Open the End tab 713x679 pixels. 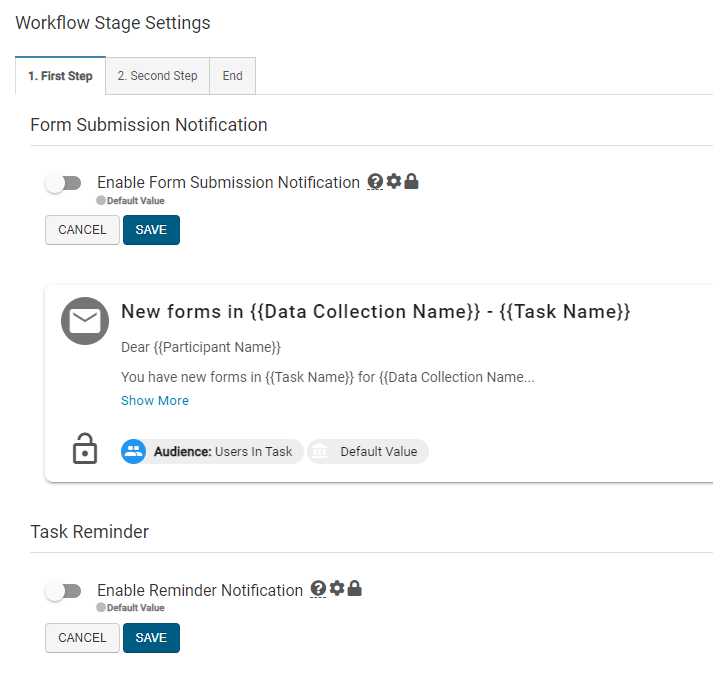[x=232, y=76]
